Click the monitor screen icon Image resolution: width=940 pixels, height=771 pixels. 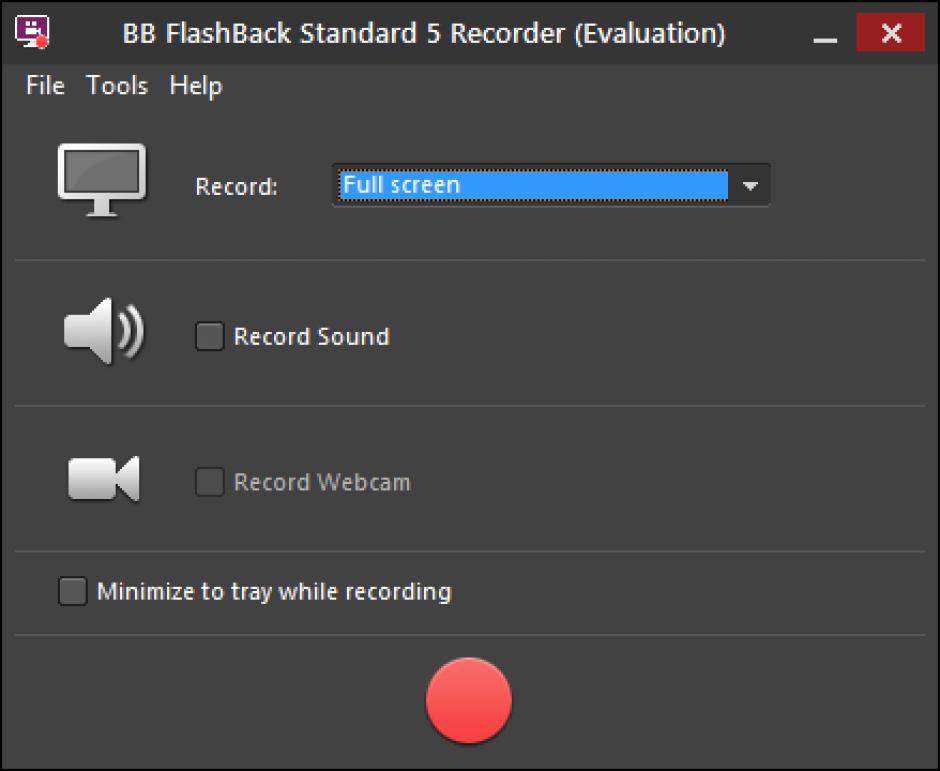pyautogui.click(x=101, y=180)
